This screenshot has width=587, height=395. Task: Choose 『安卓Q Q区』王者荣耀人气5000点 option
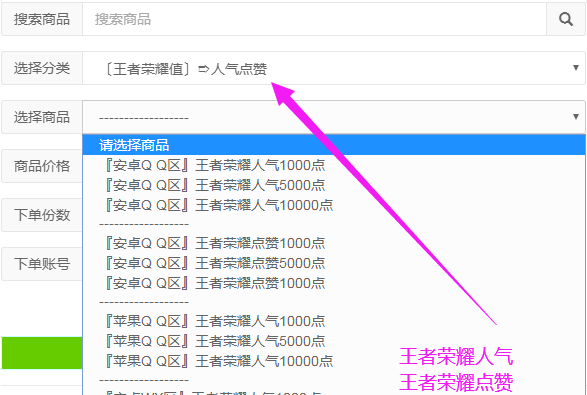coord(334,185)
